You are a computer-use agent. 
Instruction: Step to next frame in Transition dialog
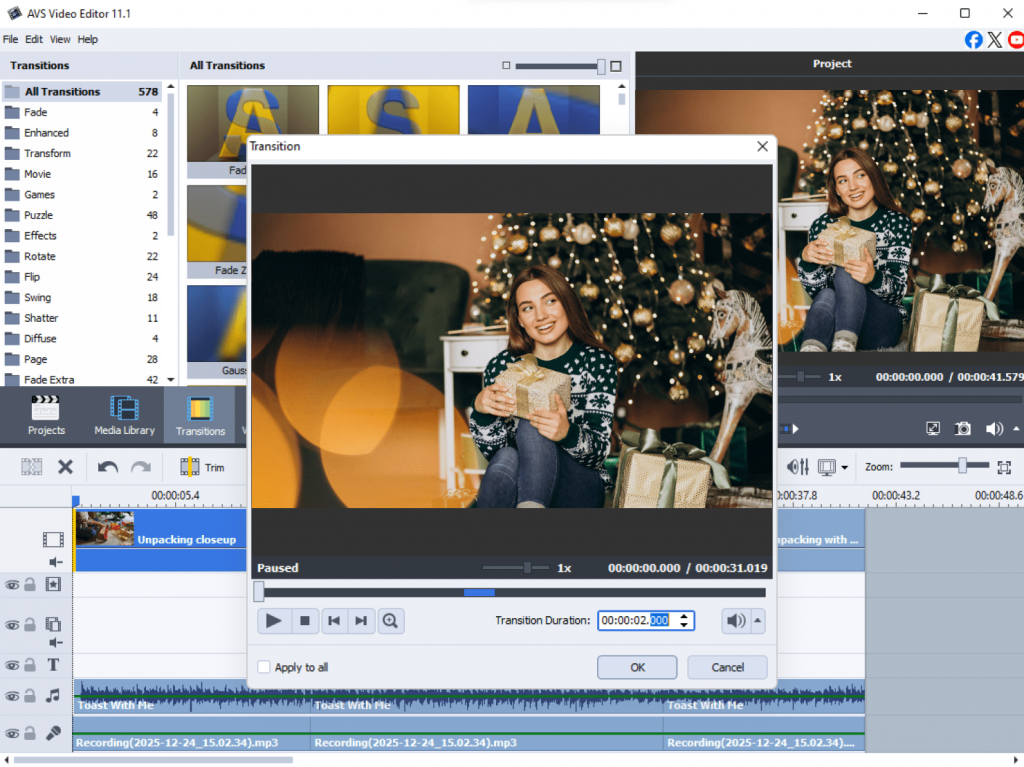(361, 621)
